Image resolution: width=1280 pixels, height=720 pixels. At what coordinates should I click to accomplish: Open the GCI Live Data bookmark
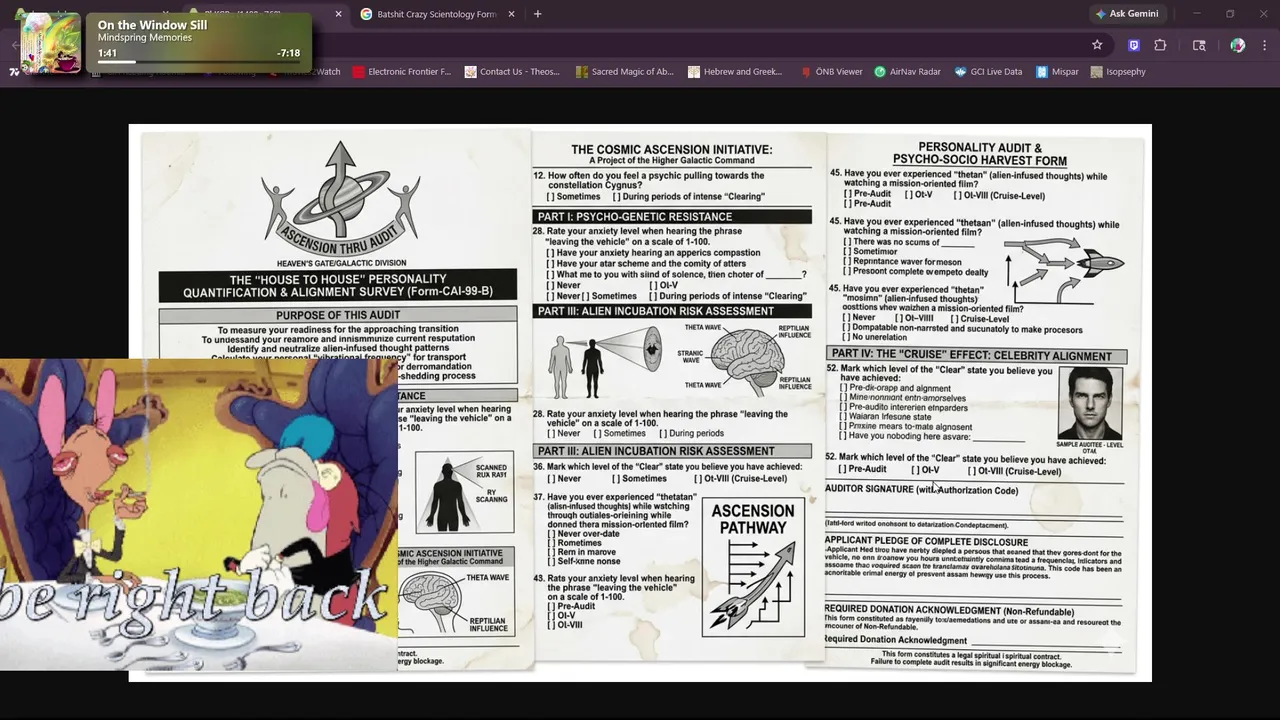989,72
